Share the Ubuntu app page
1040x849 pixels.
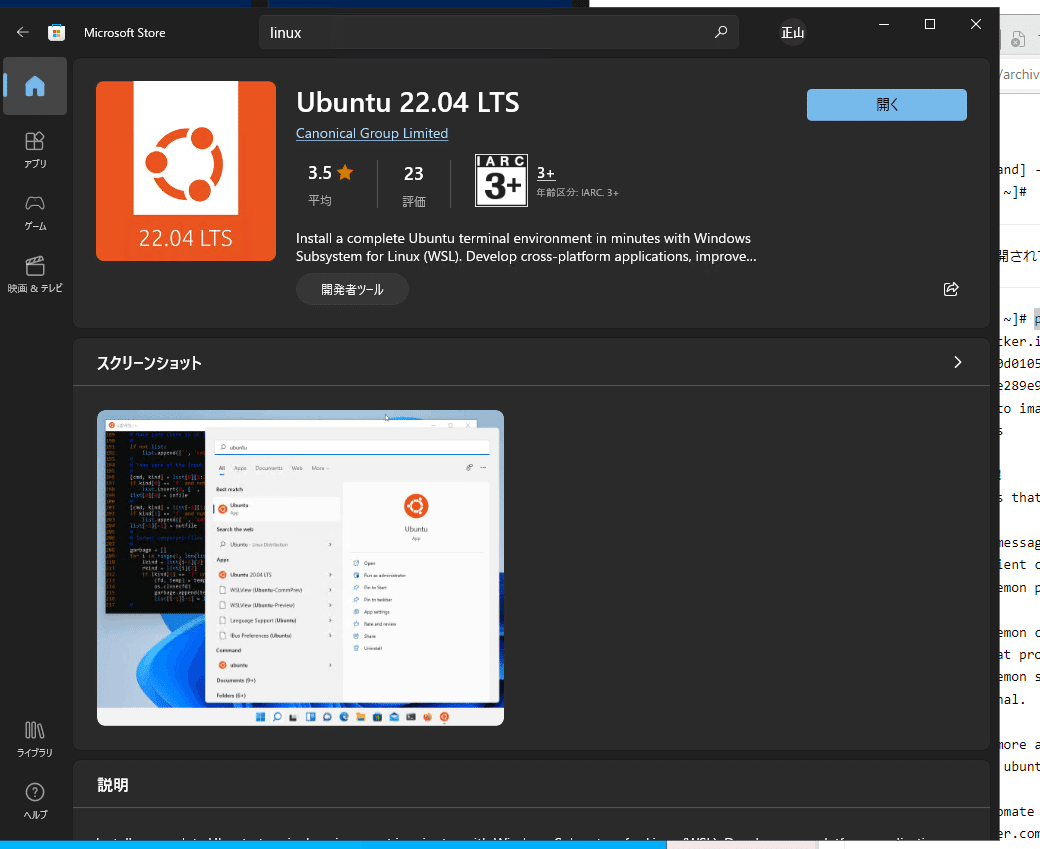(x=951, y=289)
